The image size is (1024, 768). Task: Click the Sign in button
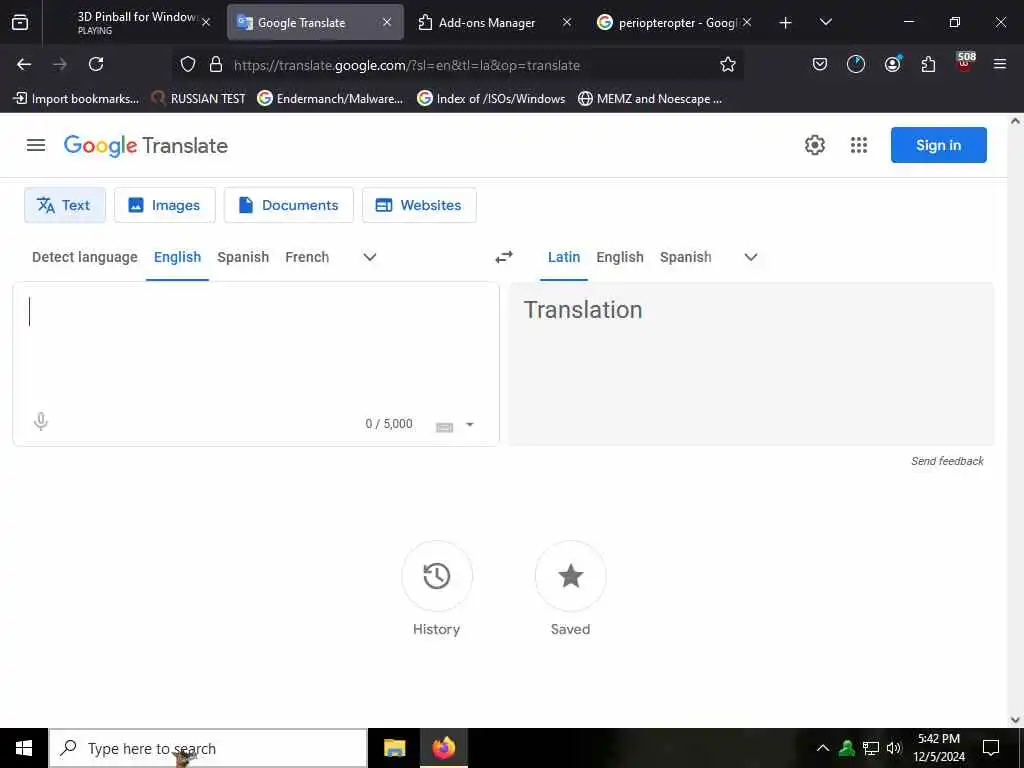[x=938, y=145]
